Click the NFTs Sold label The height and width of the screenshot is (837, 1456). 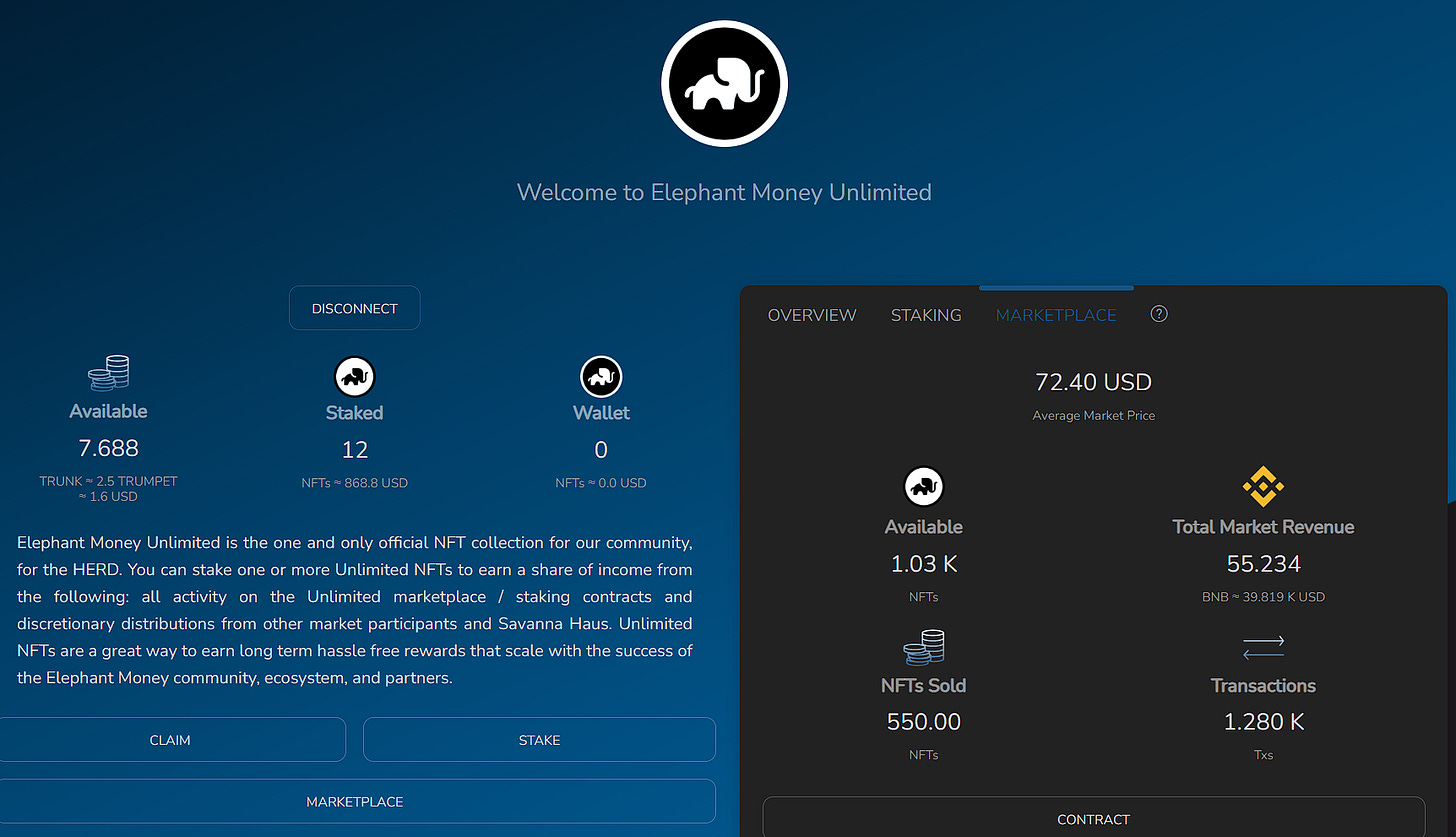click(924, 686)
